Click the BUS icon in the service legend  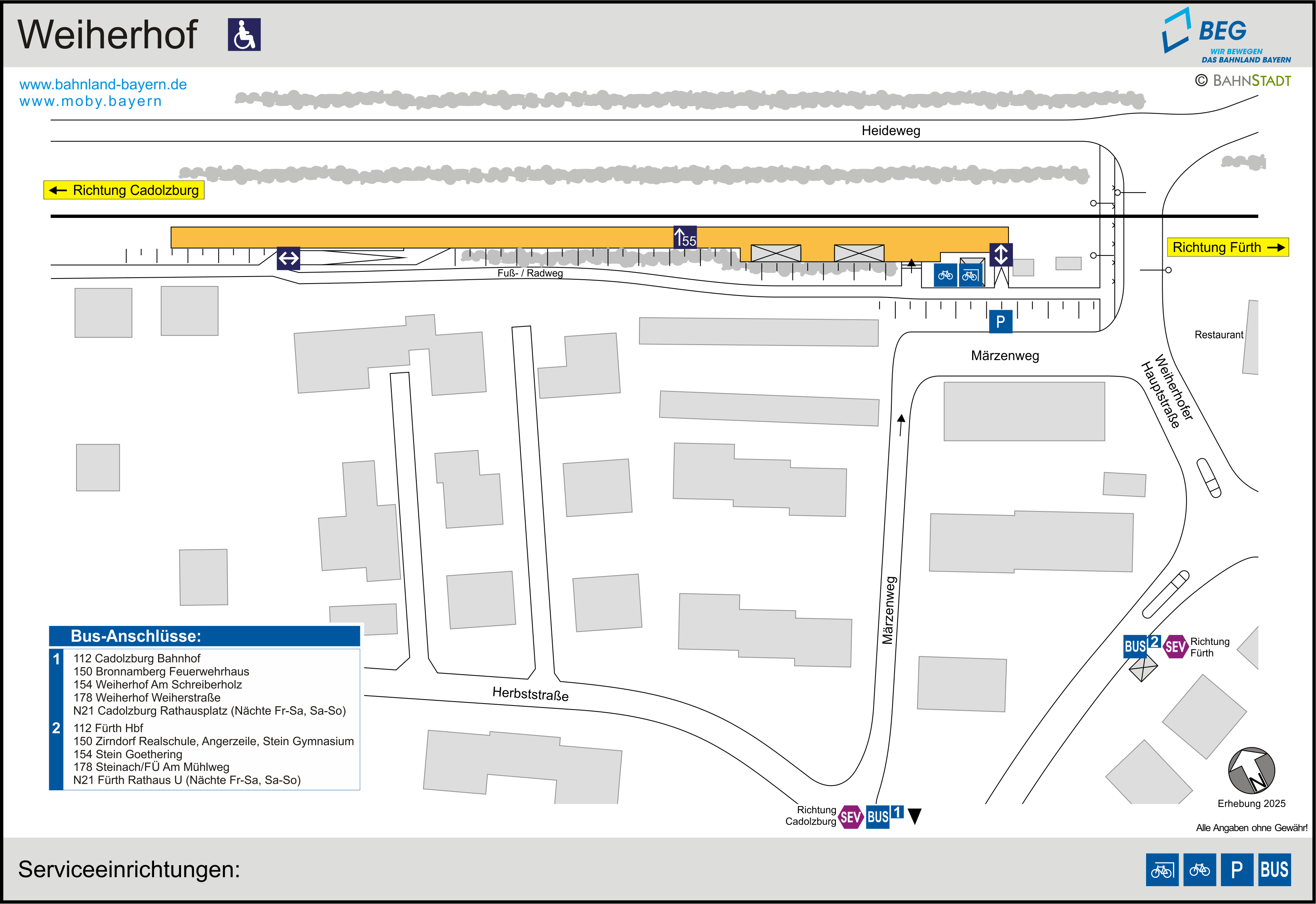pyautogui.click(x=1274, y=870)
